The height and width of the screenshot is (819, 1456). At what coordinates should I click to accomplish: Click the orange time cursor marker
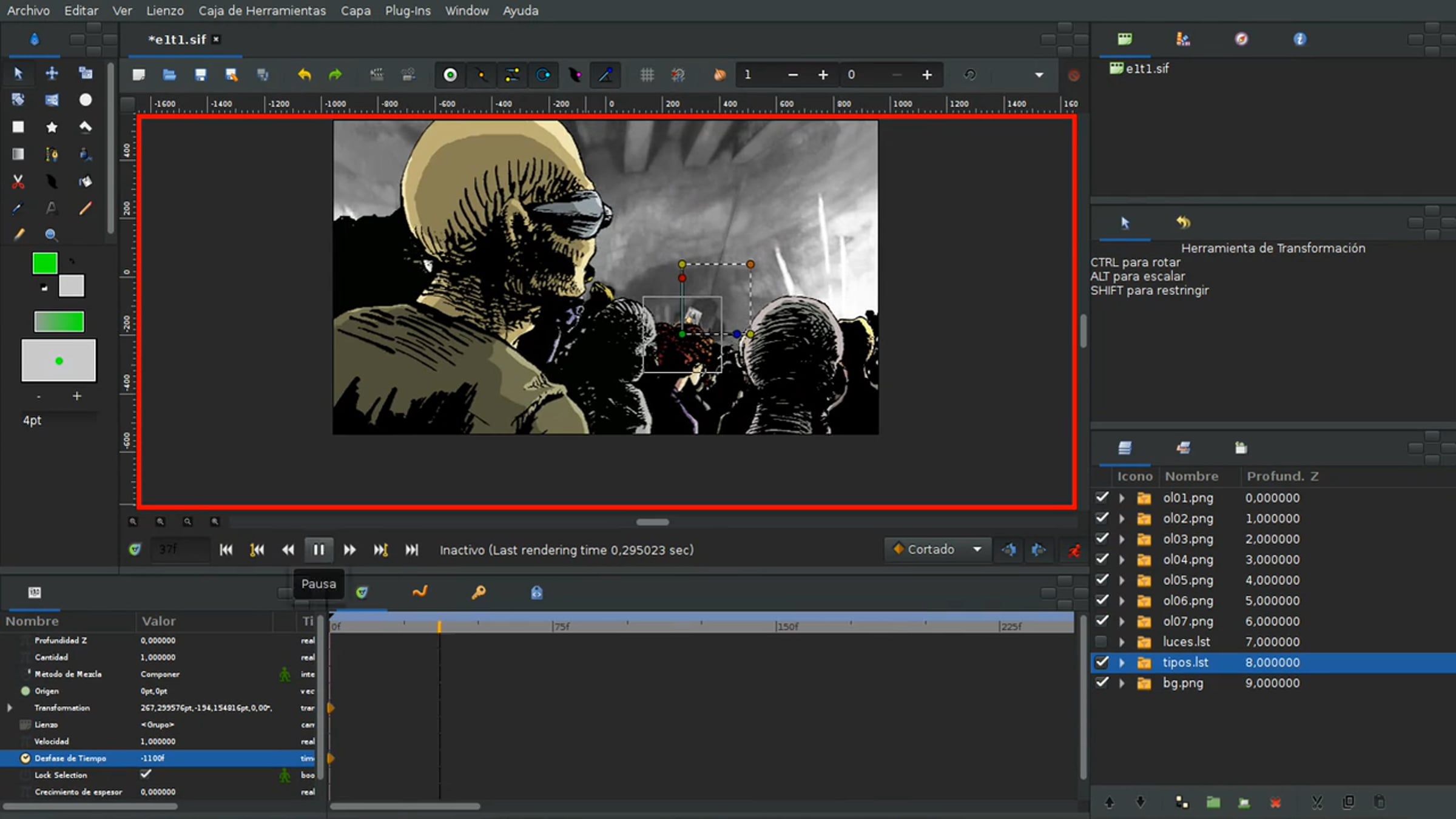pos(439,626)
